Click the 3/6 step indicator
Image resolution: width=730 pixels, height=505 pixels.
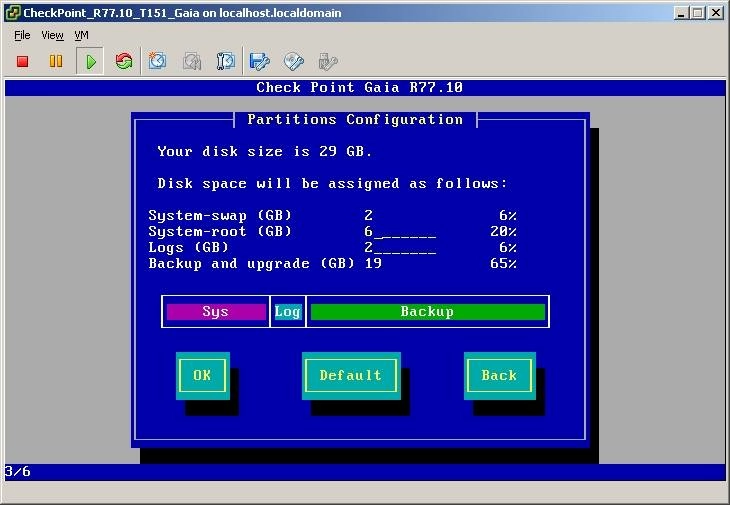(18, 471)
